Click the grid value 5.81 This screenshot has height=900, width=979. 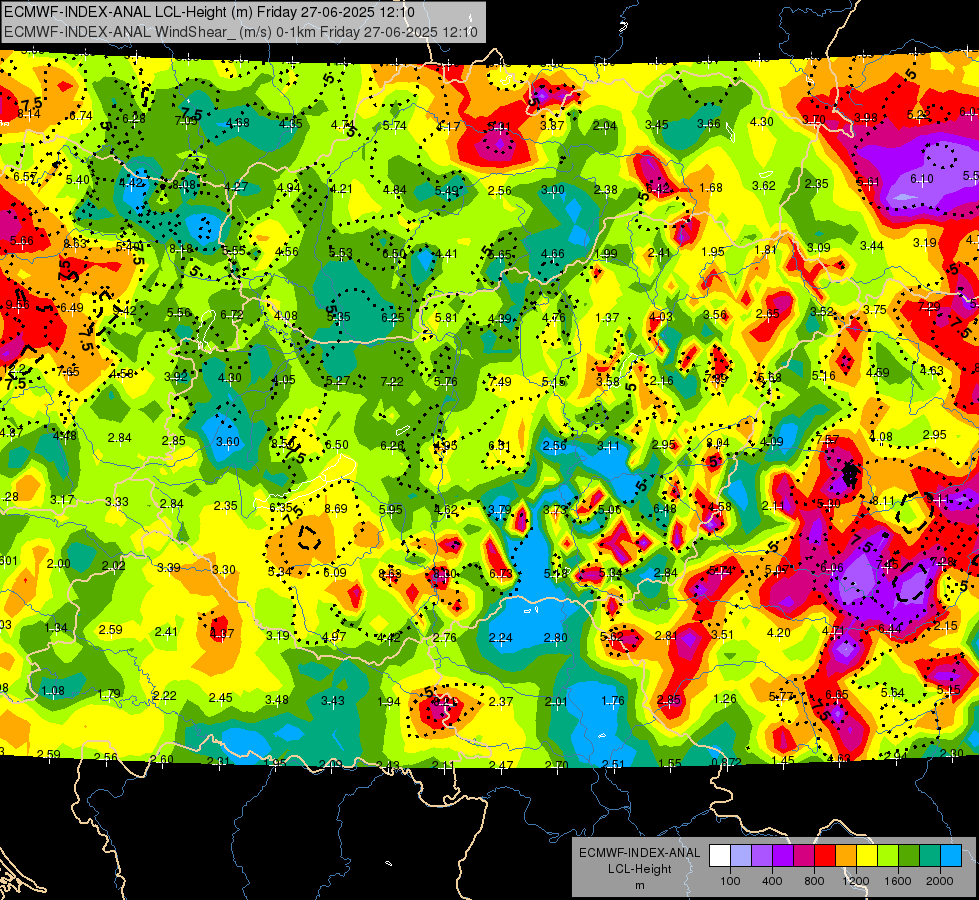click(446, 317)
